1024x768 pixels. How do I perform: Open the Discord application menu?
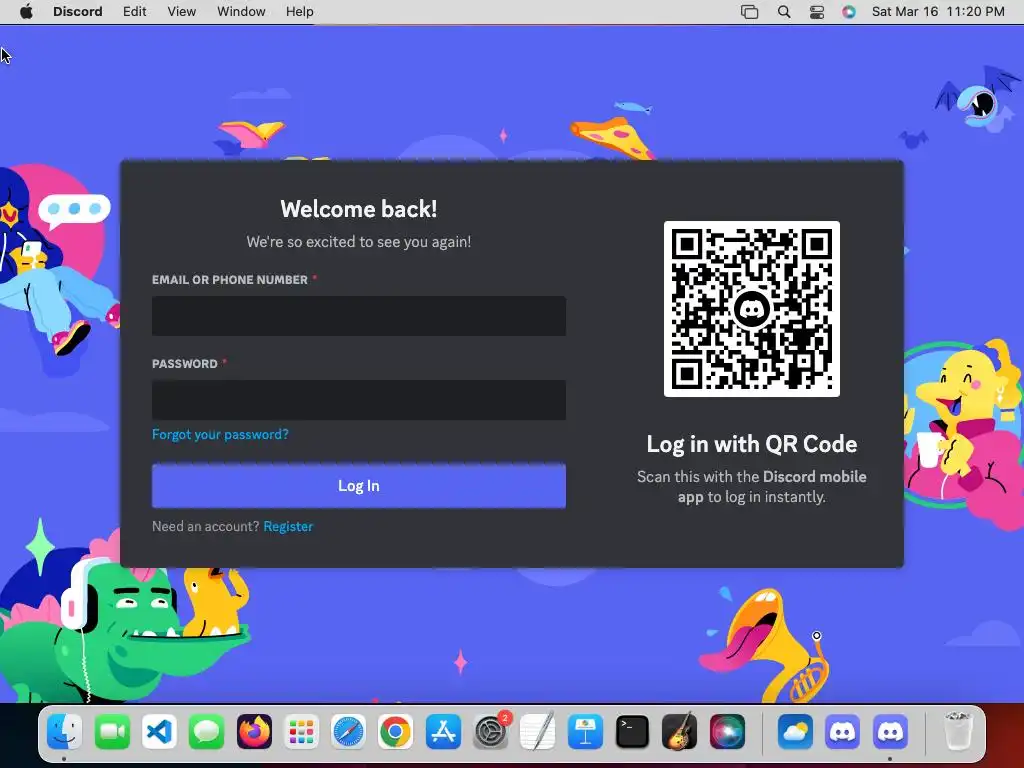(78, 12)
